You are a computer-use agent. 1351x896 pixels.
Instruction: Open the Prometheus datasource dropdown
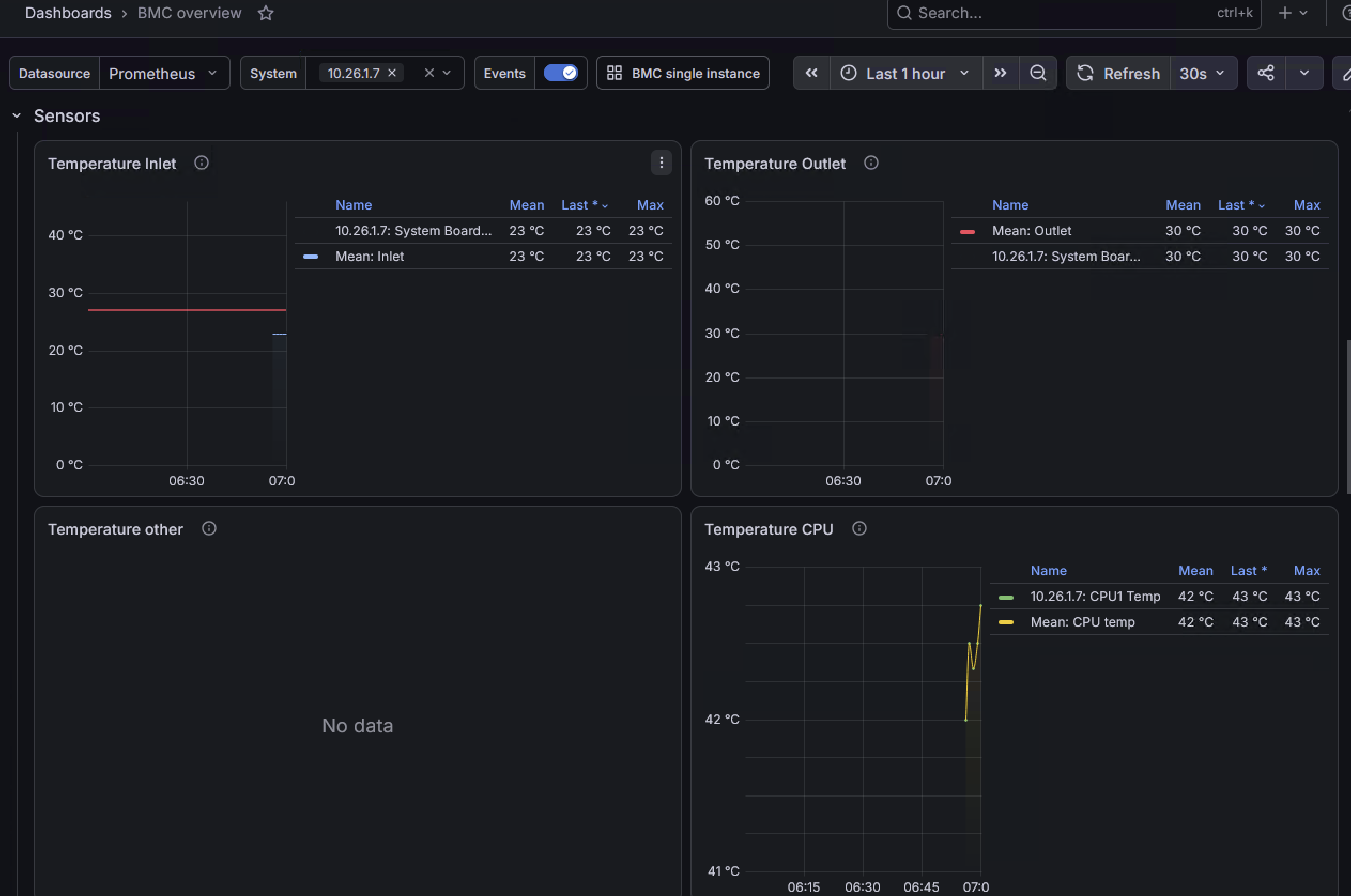pos(165,73)
